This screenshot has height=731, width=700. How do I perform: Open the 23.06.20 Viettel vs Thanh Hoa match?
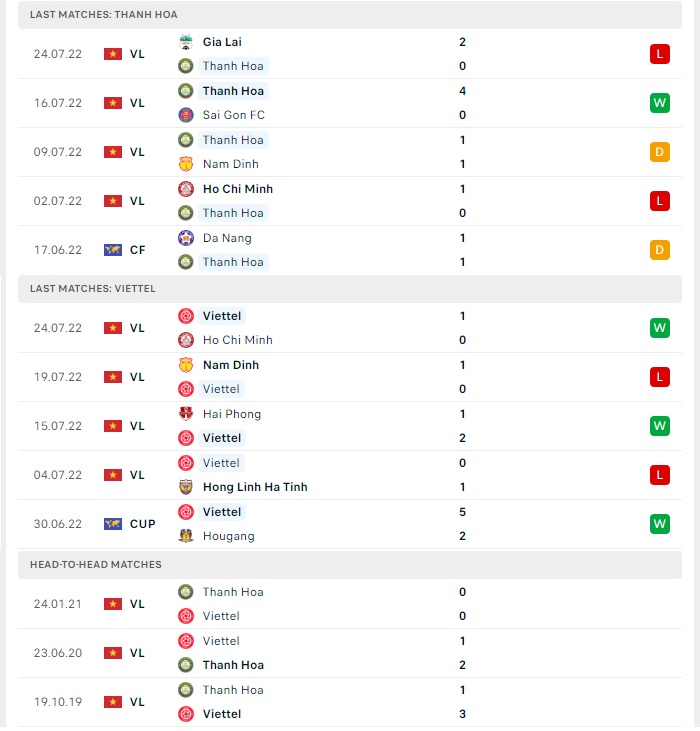point(350,653)
